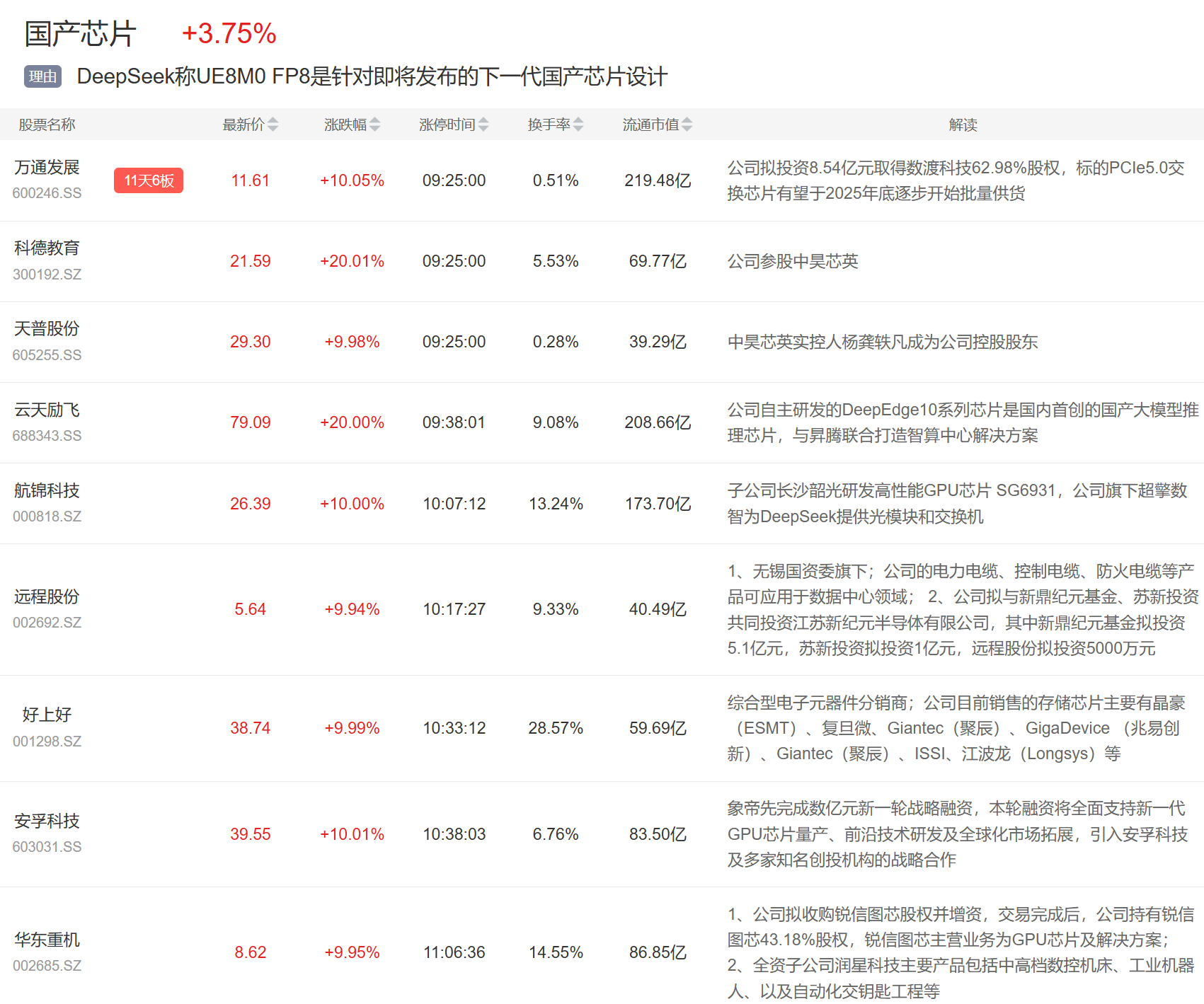
Task: Click price 79.09
Action: coord(251,422)
